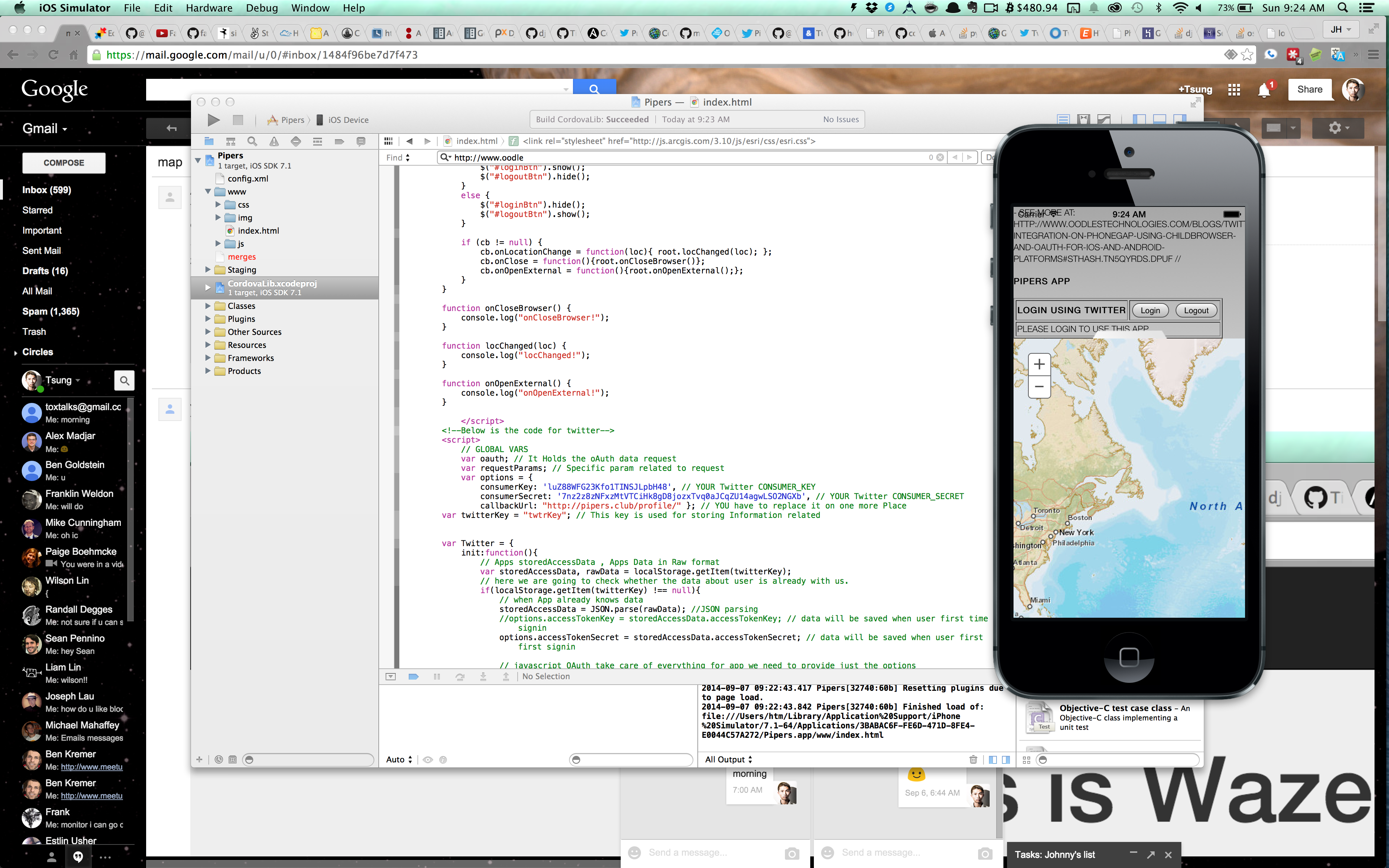Toggle the variables view pane visibility

[x=993, y=759]
